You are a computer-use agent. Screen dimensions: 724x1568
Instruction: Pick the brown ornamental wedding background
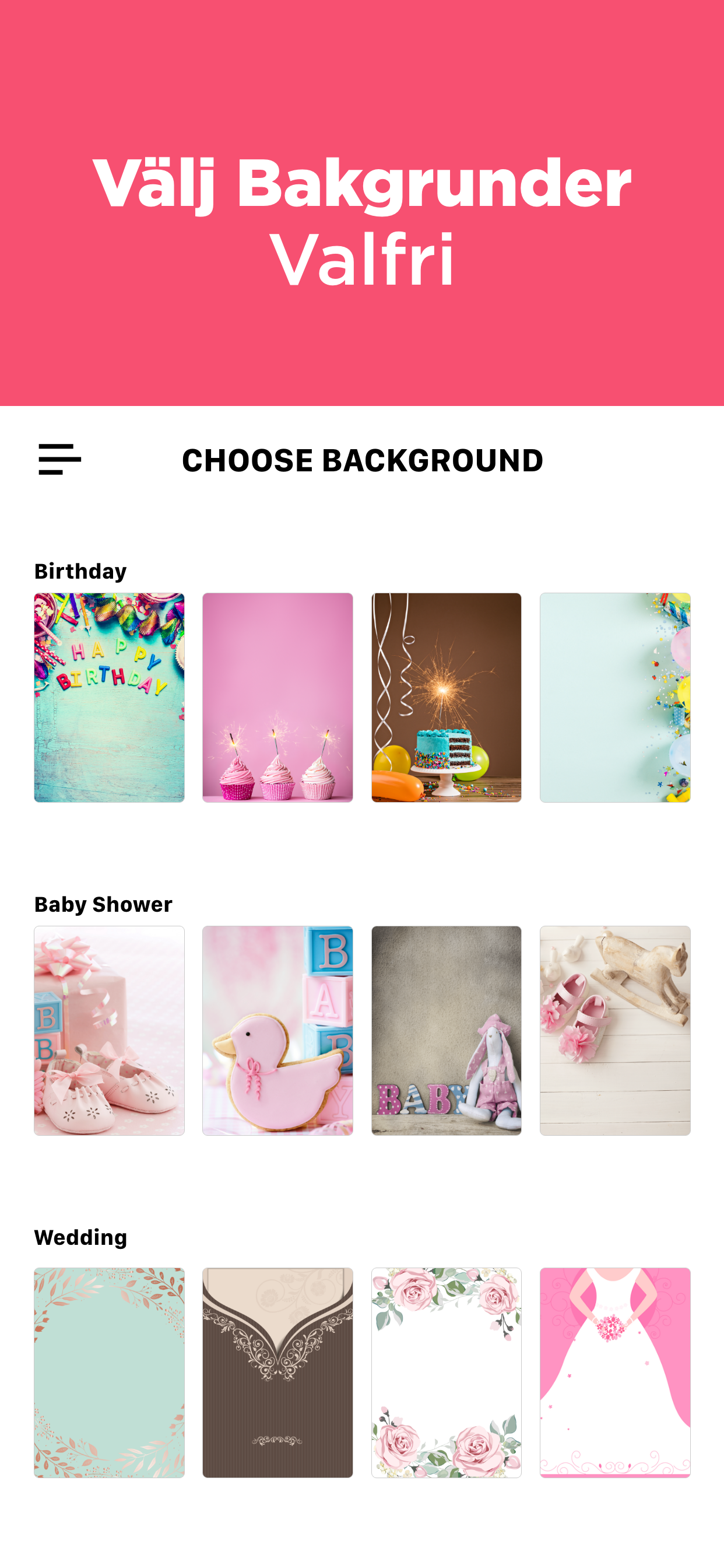click(278, 1373)
